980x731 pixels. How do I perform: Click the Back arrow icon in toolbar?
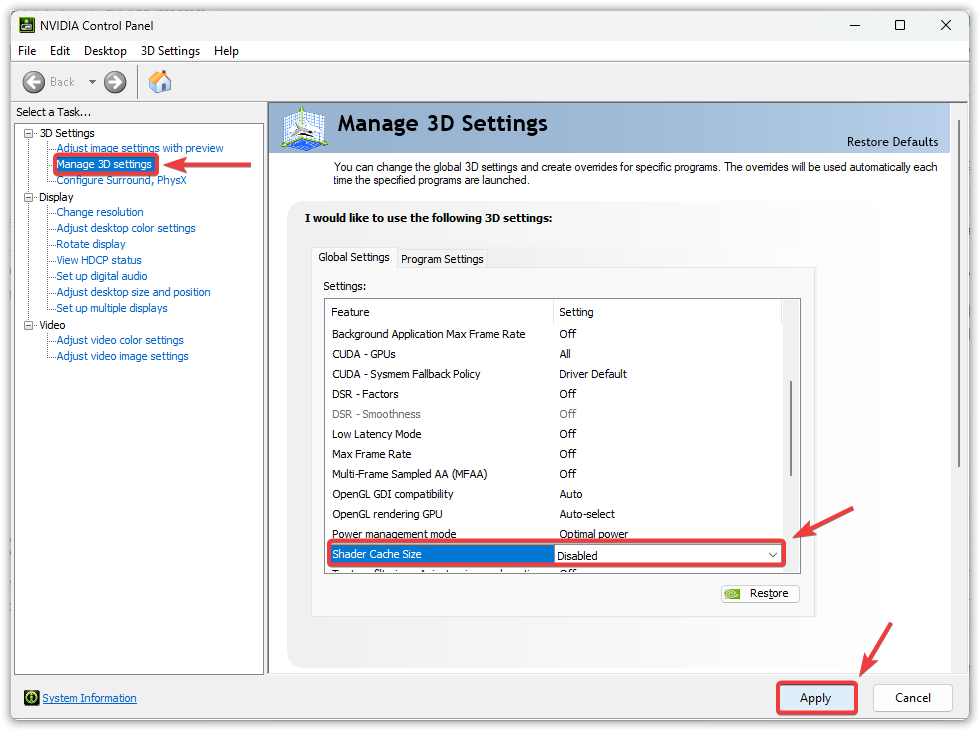click(34, 82)
